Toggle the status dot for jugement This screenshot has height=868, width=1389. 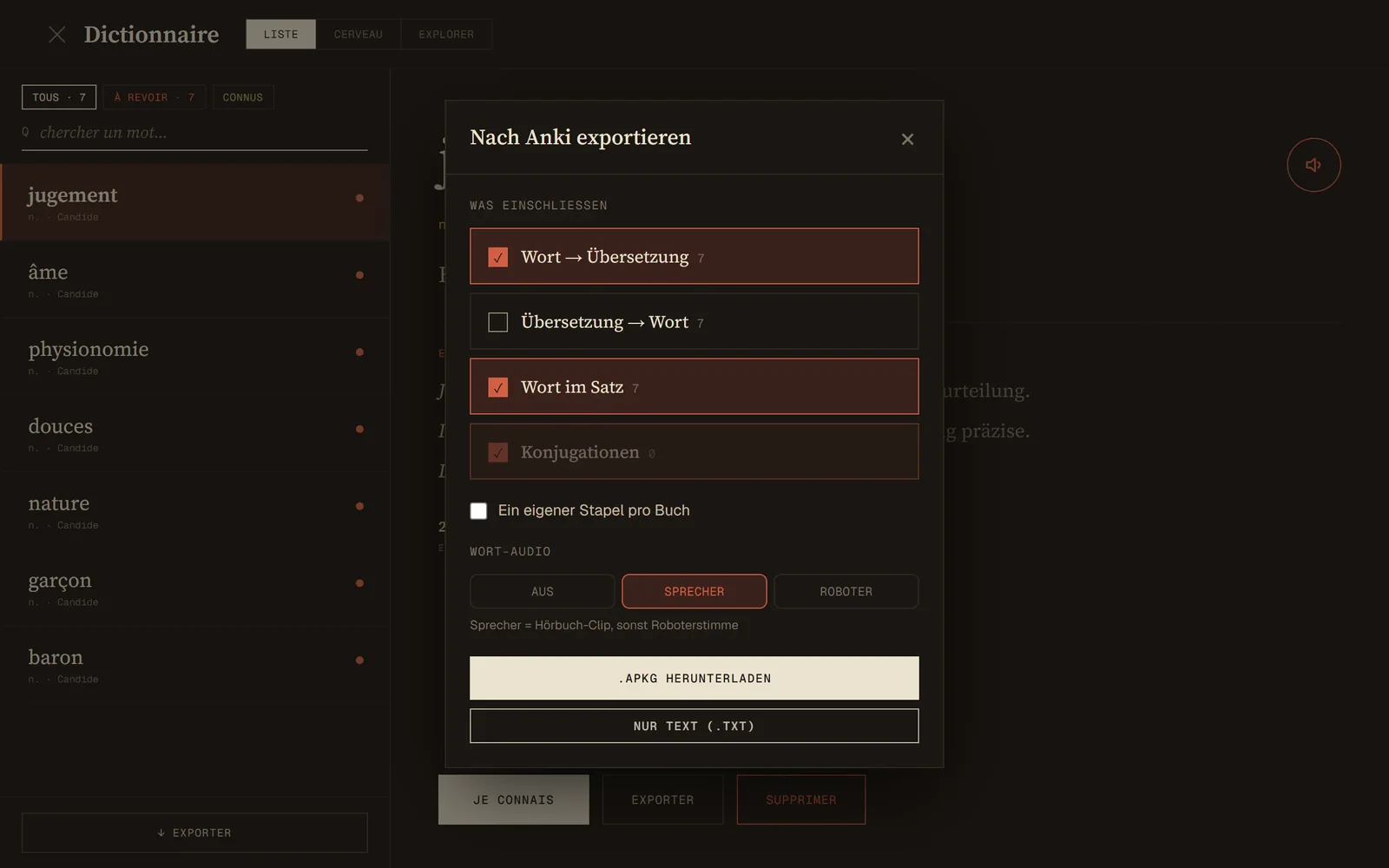coord(359,198)
